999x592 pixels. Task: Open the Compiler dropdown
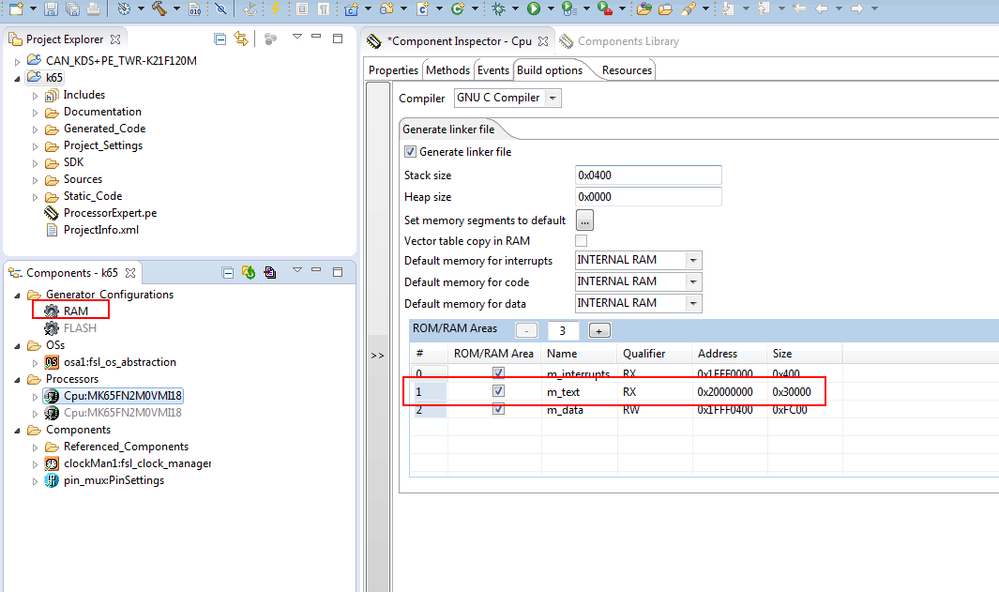[553, 98]
